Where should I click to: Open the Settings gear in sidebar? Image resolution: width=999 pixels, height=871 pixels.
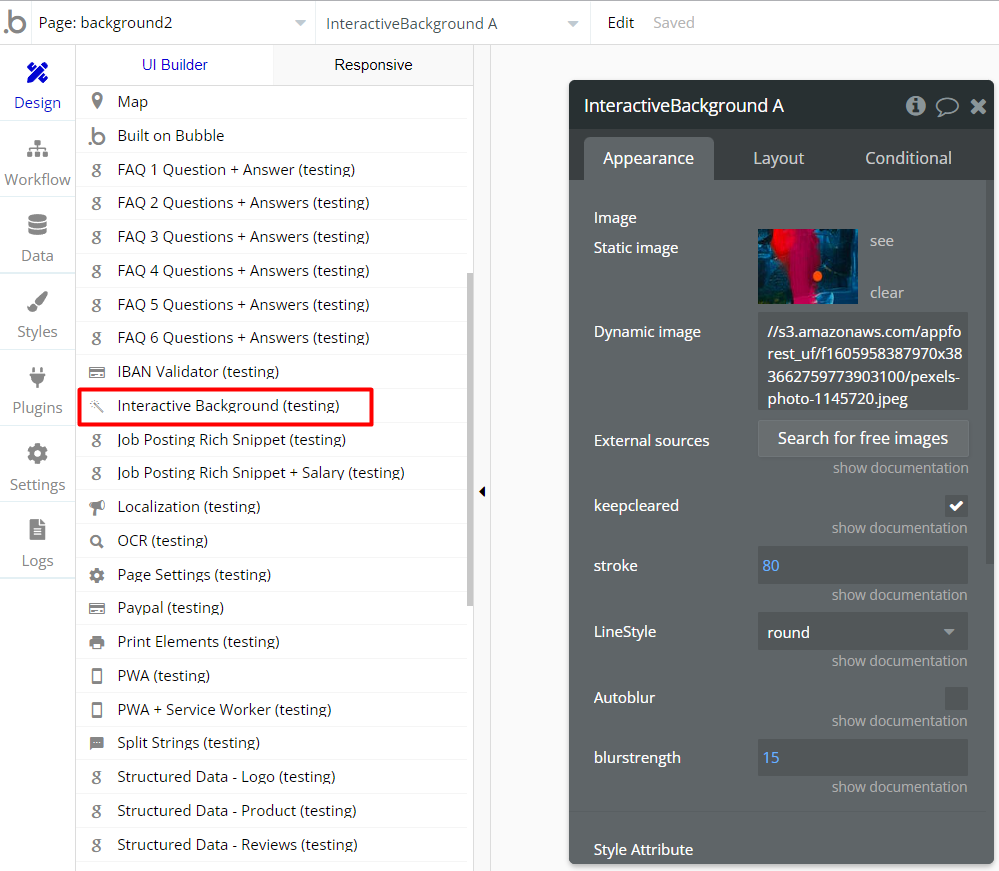37,466
